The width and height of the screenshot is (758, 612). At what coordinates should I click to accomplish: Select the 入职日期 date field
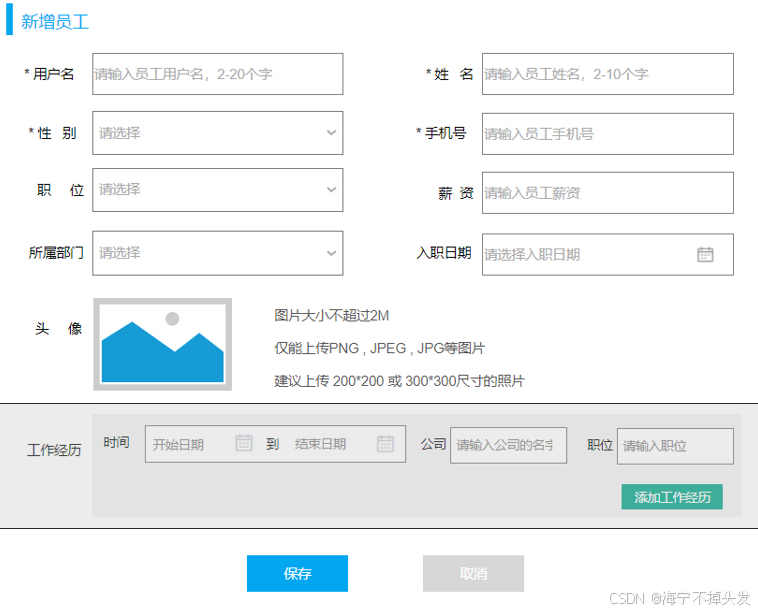point(608,255)
